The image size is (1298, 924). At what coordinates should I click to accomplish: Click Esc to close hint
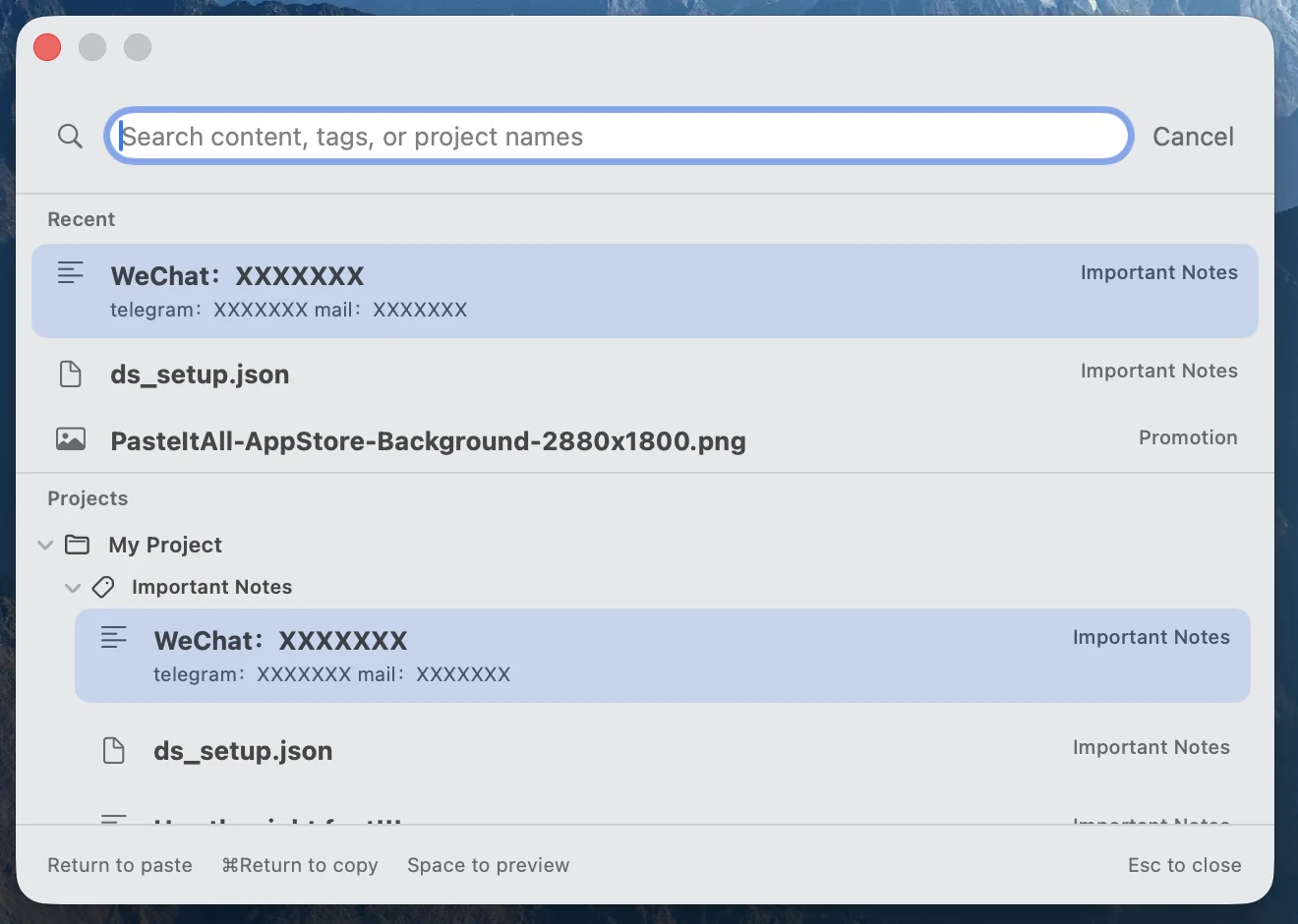pyautogui.click(x=1184, y=865)
